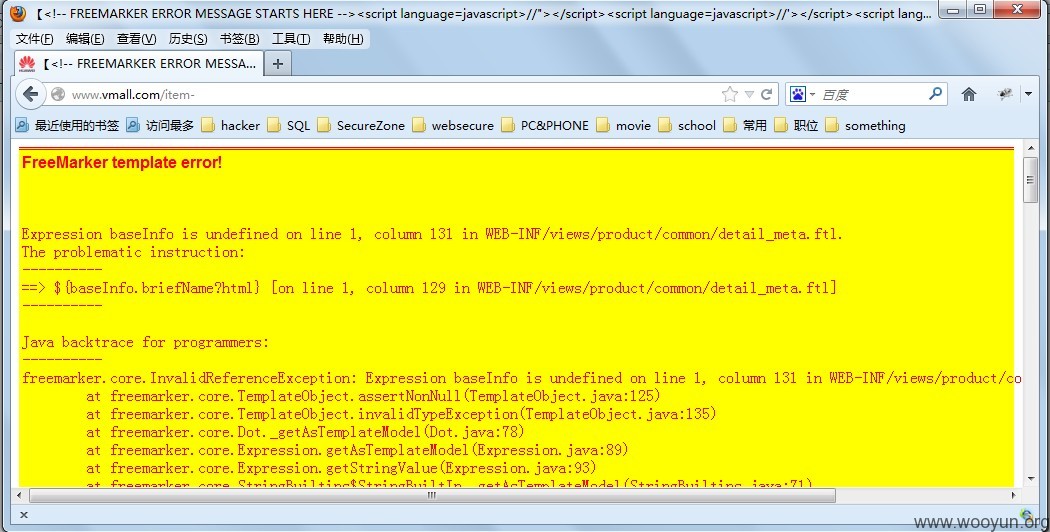The width and height of the screenshot is (1050, 532).
Task: Open the PC&PHONE bookmarks folder
Action: click(545, 125)
